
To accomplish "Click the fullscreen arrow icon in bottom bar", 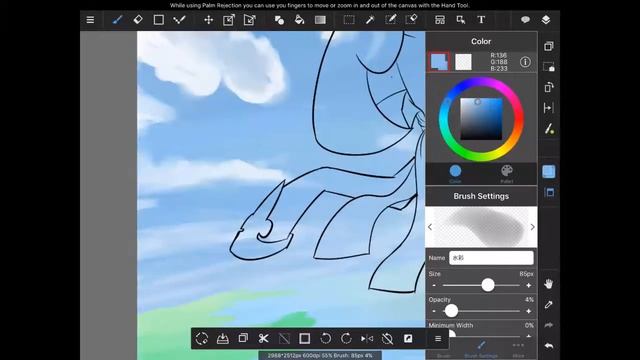I will 408,338.
